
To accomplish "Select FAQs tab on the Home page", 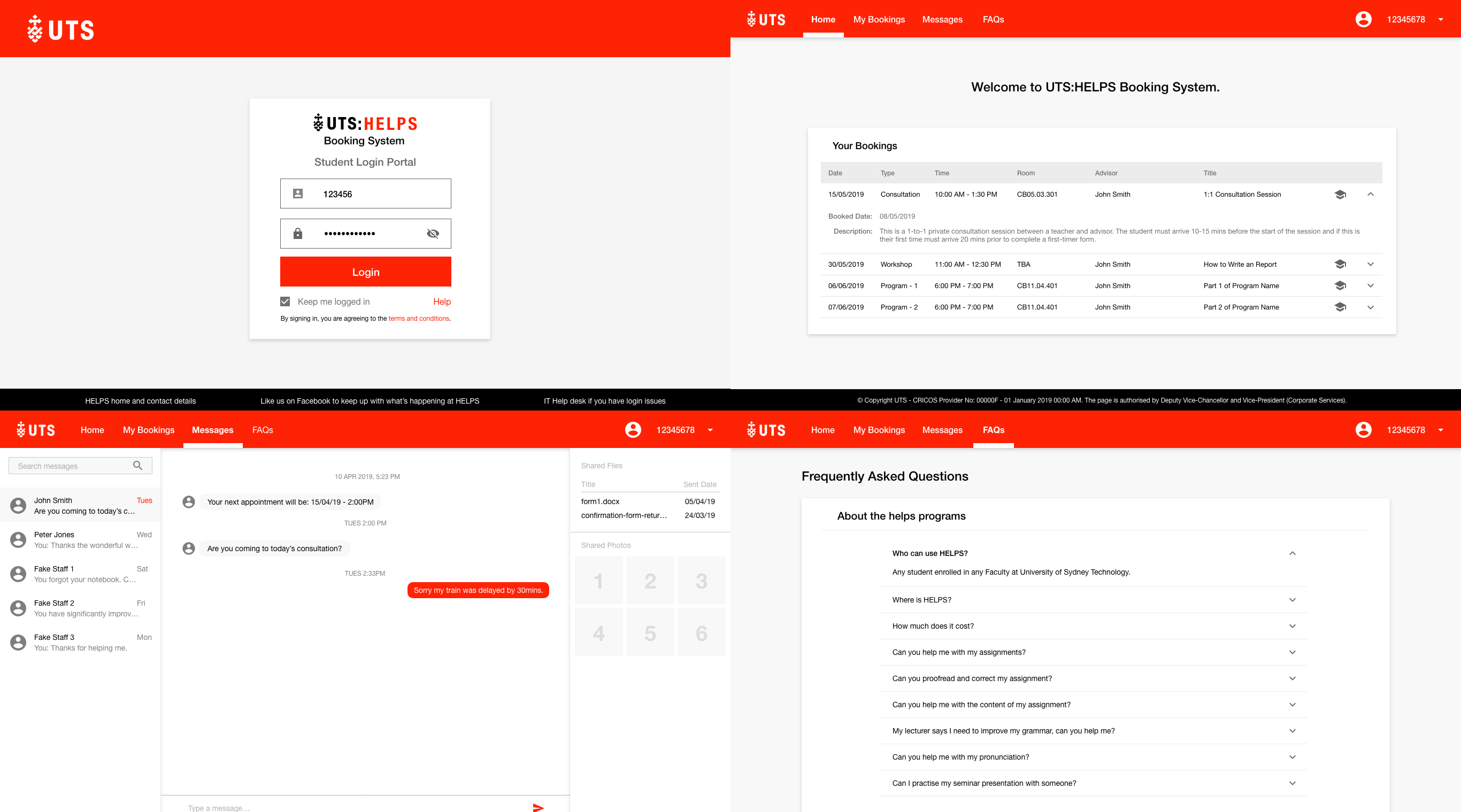I will click(x=994, y=19).
